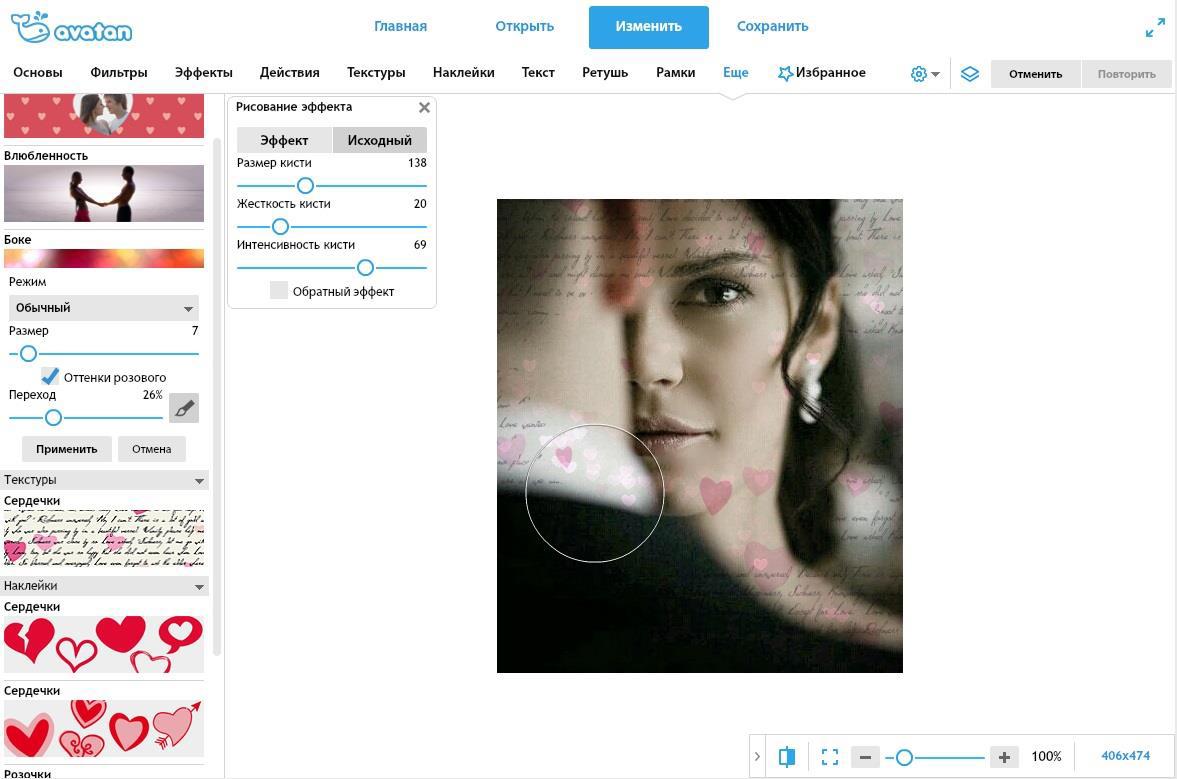Toggle the before/after compare icon
The height and width of the screenshot is (779, 1177).
point(787,757)
